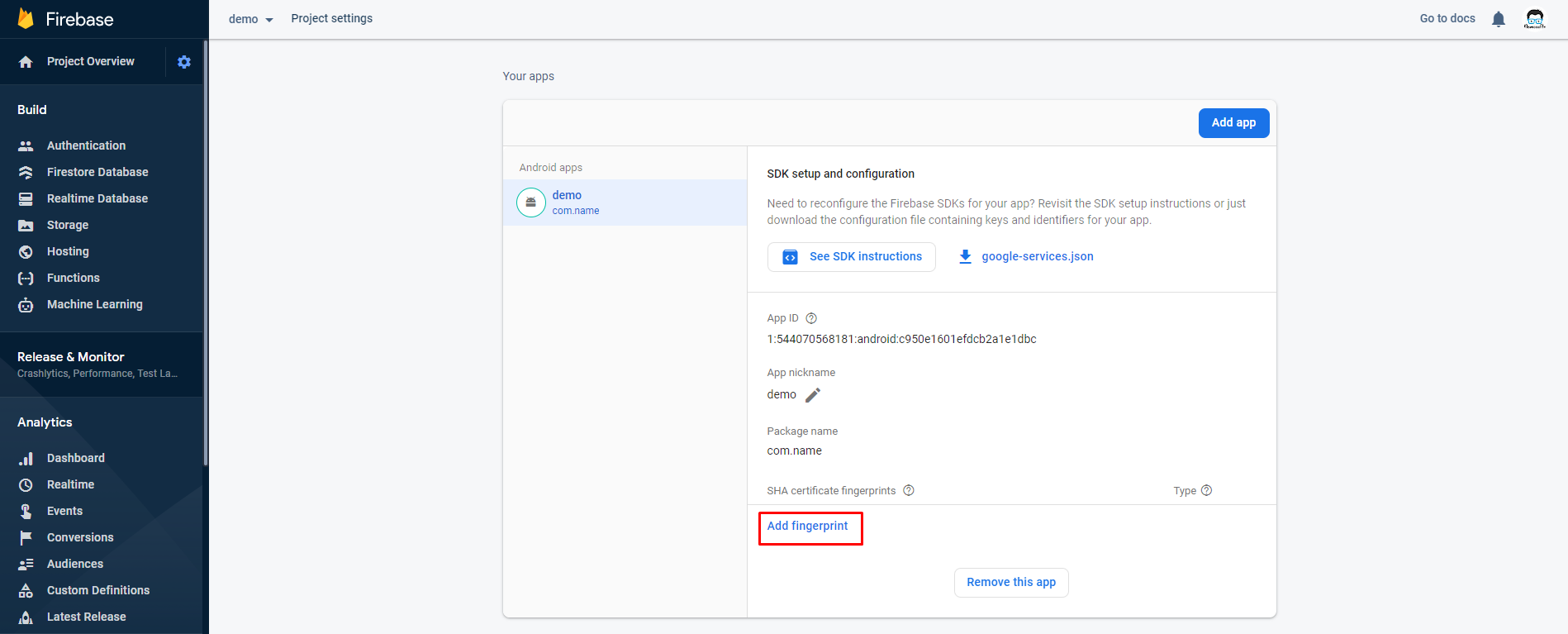Click the Functions brackets icon
Viewport: 1568px width, 634px height.
tap(26, 279)
